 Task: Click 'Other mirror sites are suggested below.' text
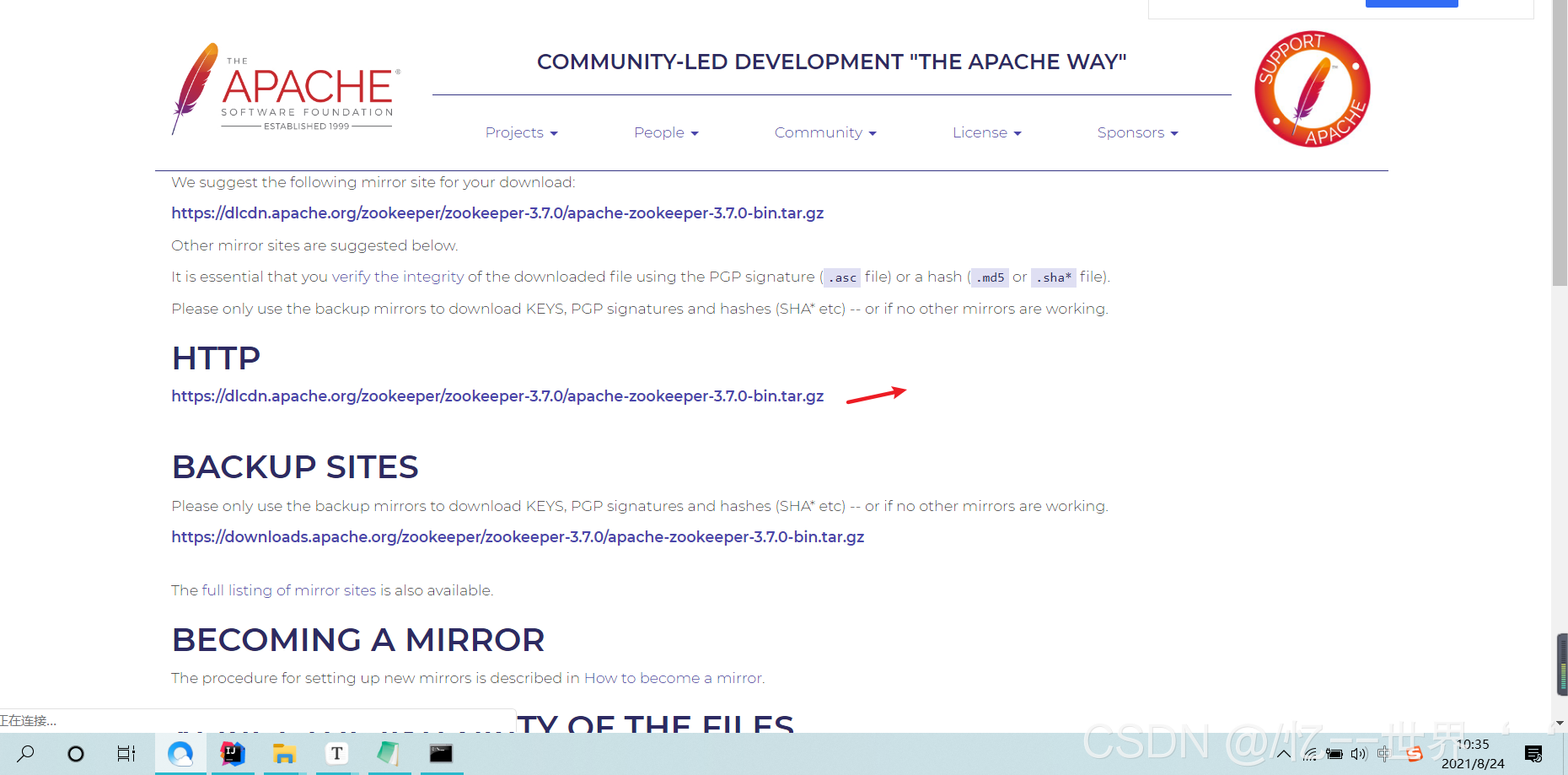pos(314,245)
